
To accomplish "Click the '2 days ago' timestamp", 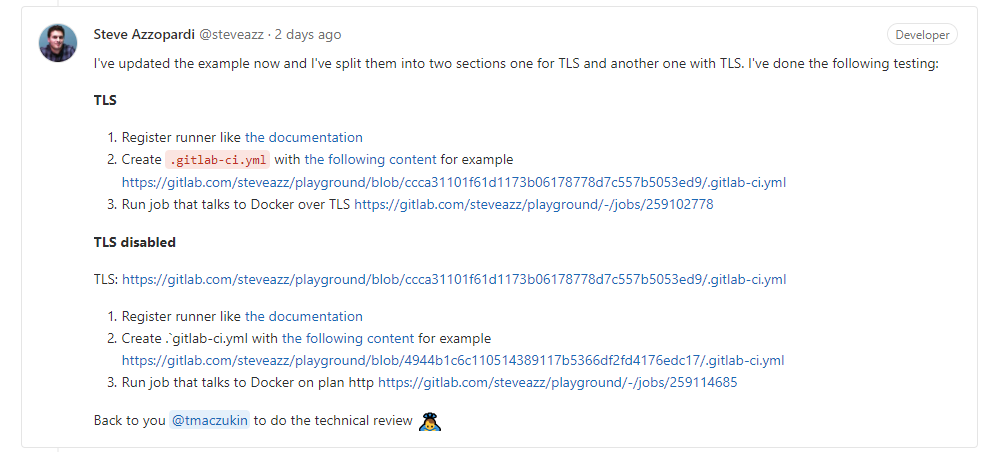I will (309, 34).
